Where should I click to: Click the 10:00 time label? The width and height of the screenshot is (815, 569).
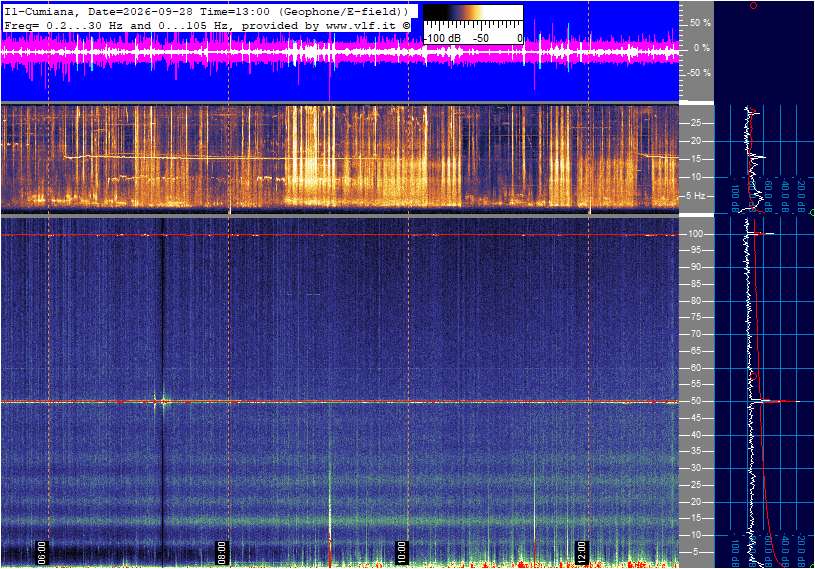coord(401,552)
